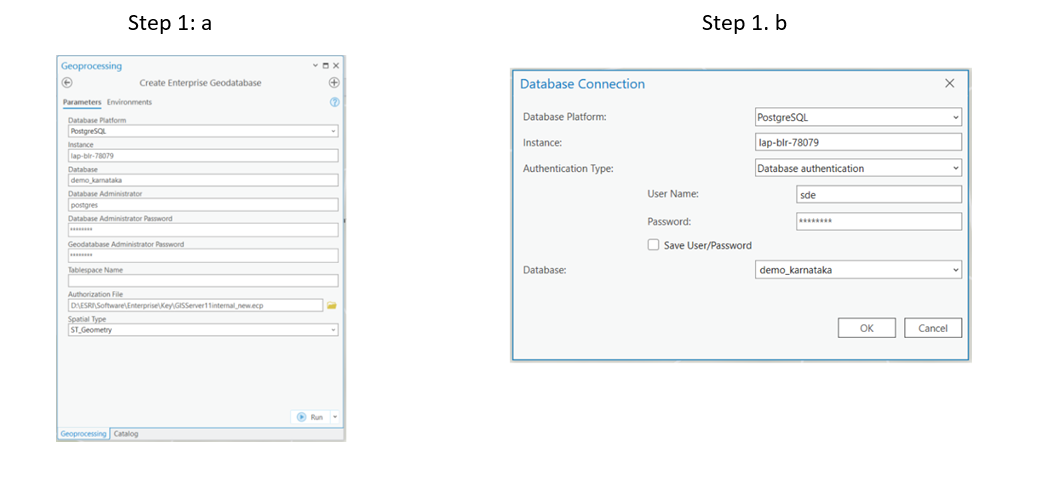Viewport: 1050px width, 481px height.
Task: Go back using the Geoprocessing back arrow
Action: [66, 82]
